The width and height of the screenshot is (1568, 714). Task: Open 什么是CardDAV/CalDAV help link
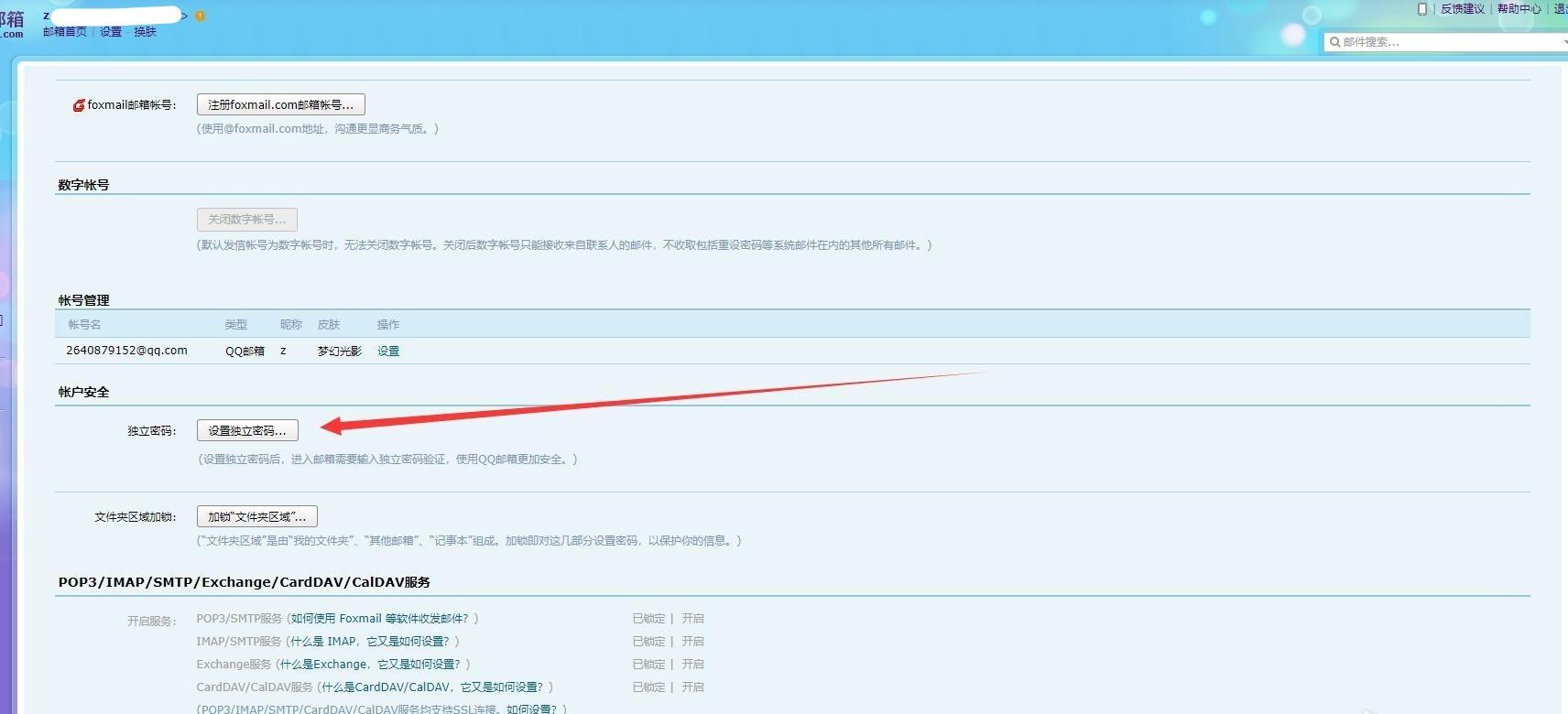432,687
